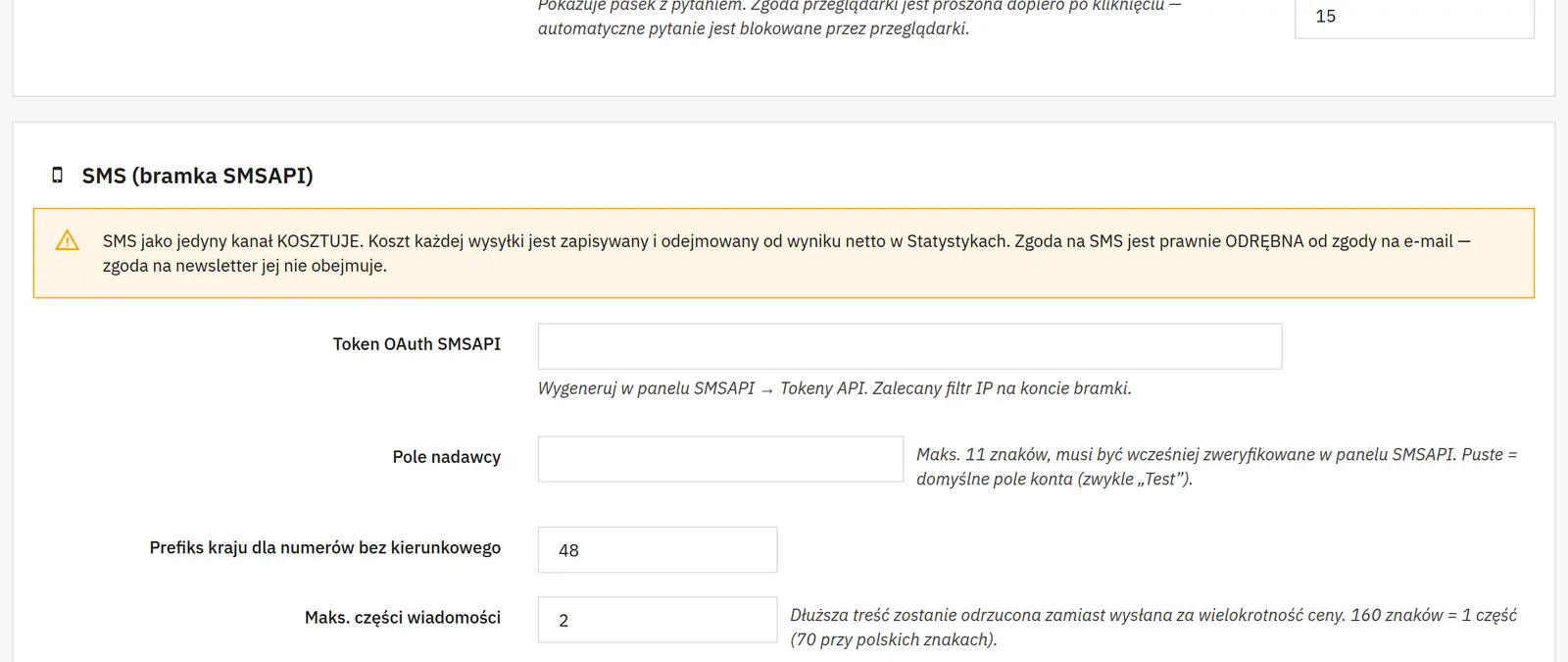The height and width of the screenshot is (662, 1568).
Task: Click the phone icon beside SMS heading
Action: tap(57, 175)
